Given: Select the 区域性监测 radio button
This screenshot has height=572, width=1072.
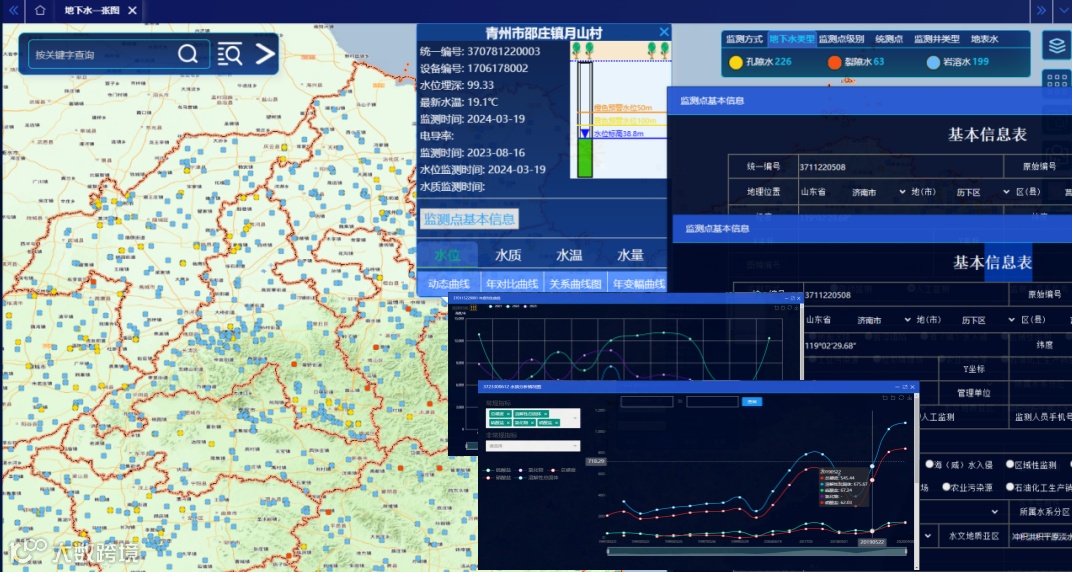Looking at the screenshot, I should (x=1010, y=465).
